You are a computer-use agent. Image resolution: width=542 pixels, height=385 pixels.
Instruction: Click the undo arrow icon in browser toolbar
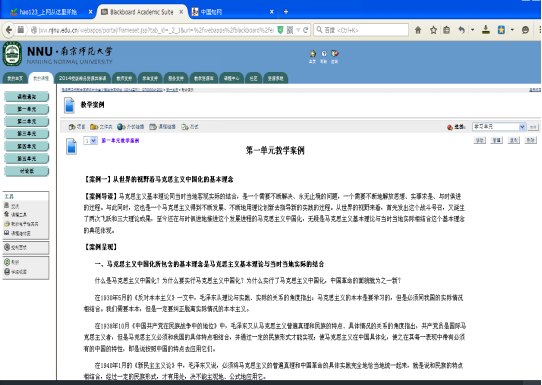tap(461, 30)
